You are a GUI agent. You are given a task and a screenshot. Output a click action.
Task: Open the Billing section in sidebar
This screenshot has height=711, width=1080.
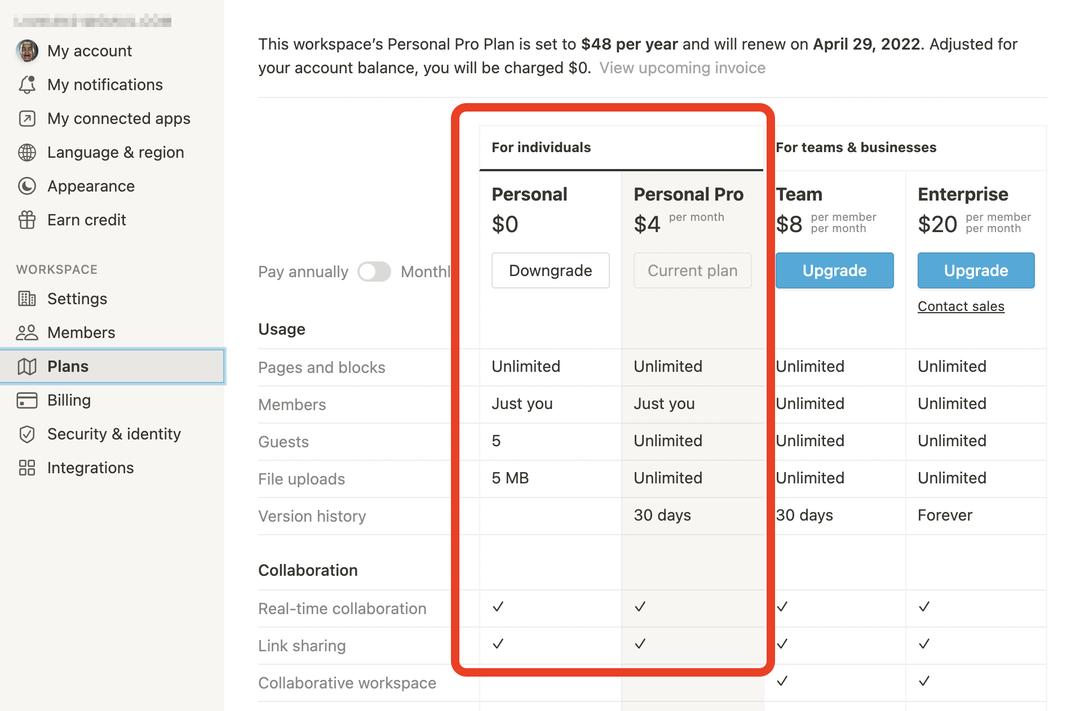pos(69,400)
